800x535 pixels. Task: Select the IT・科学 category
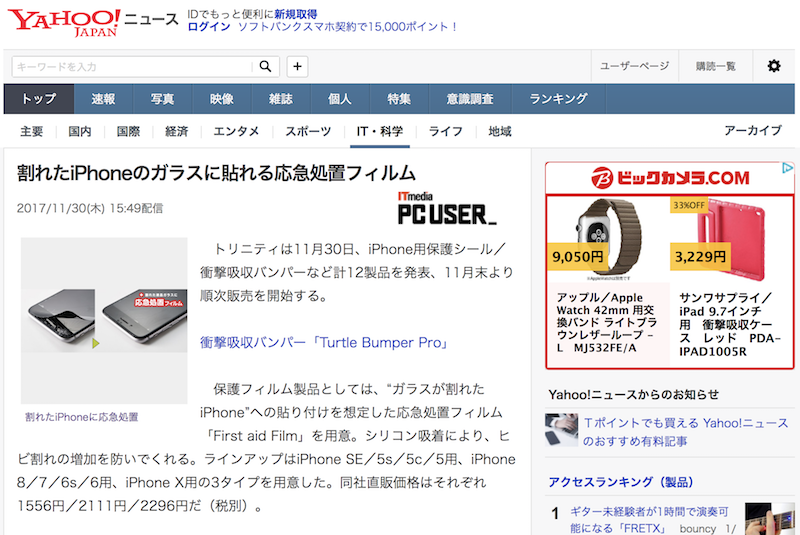[380, 132]
